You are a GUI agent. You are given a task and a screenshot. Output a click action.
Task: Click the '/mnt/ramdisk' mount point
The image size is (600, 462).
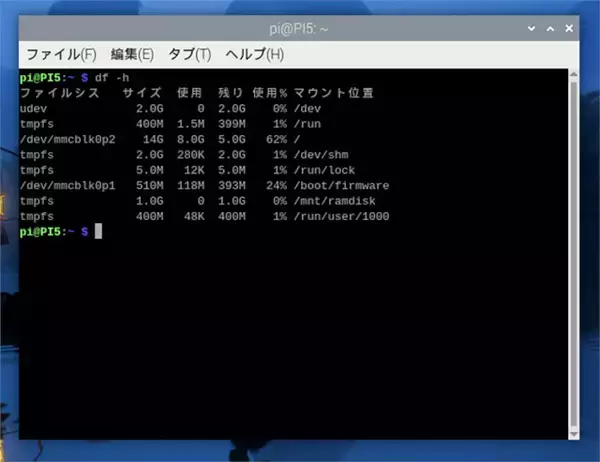coord(335,201)
